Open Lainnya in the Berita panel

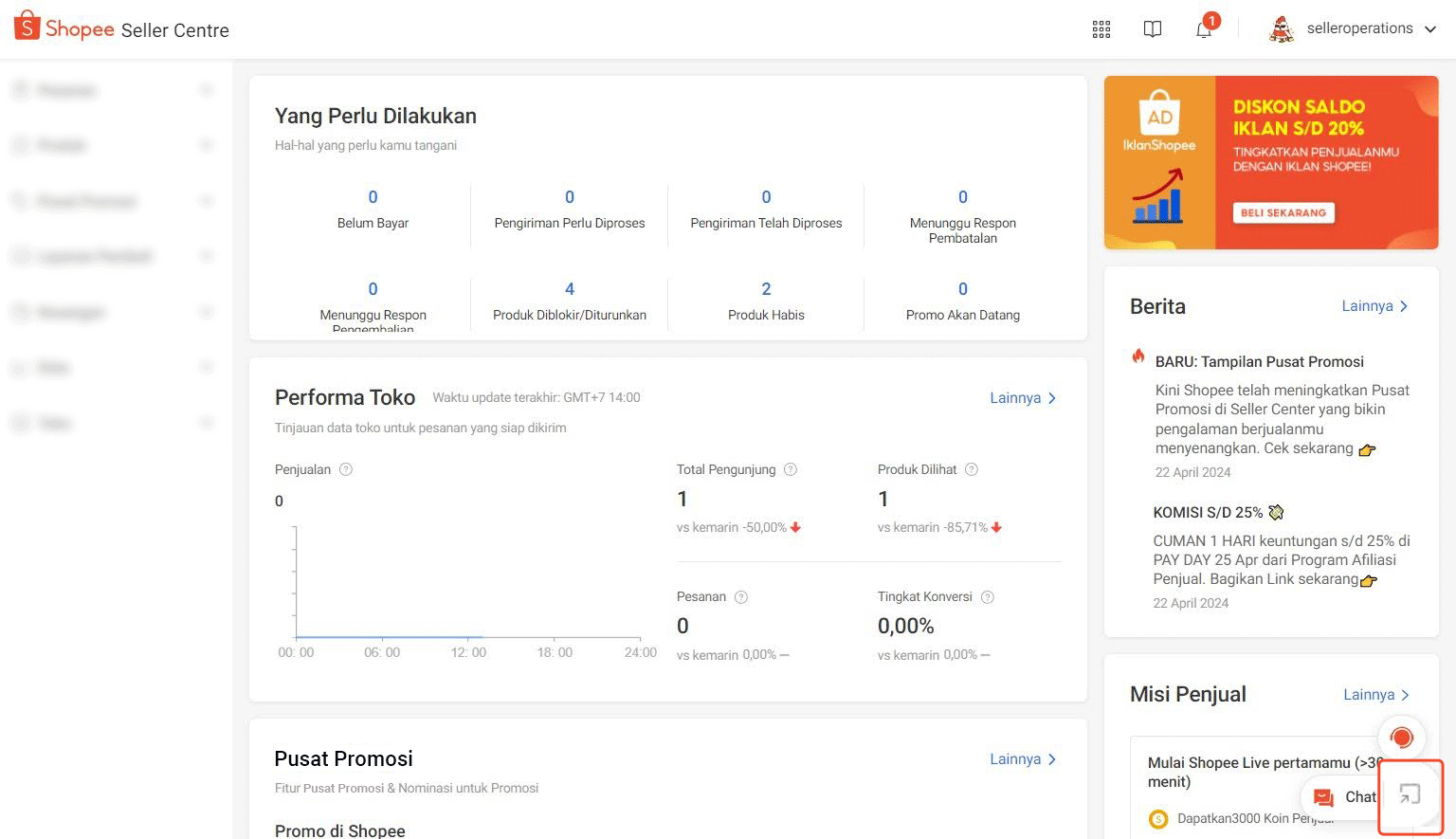click(x=1374, y=306)
